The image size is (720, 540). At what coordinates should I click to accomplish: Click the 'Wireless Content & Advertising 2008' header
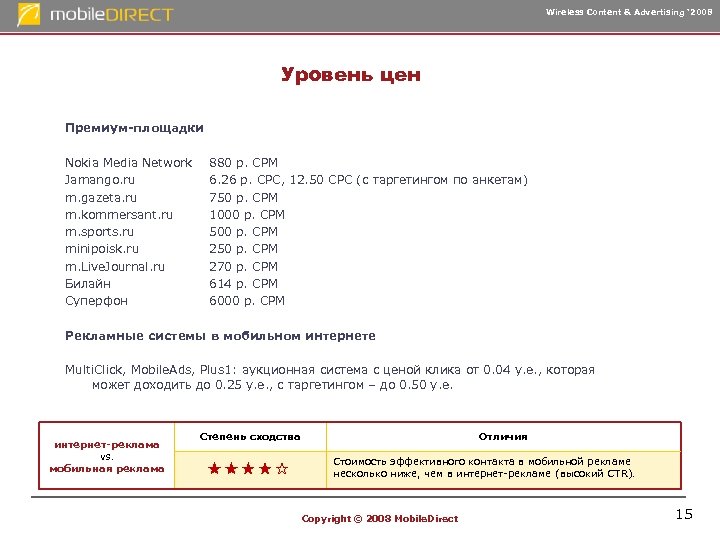tap(629, 12)
